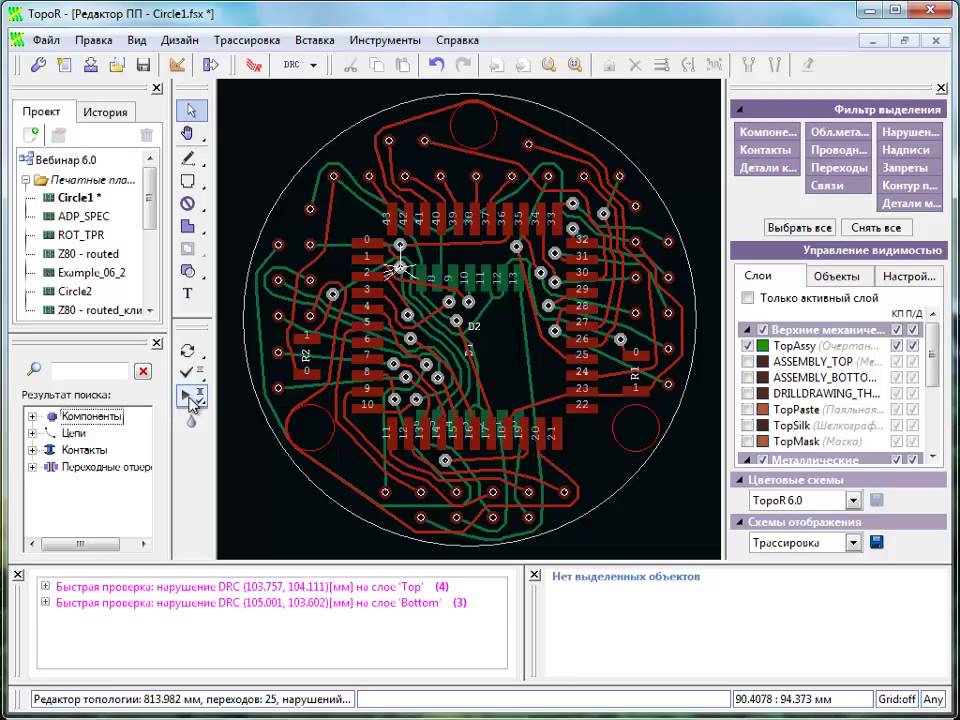
Task: Click the scissors Cut icon
Action: 351,65
